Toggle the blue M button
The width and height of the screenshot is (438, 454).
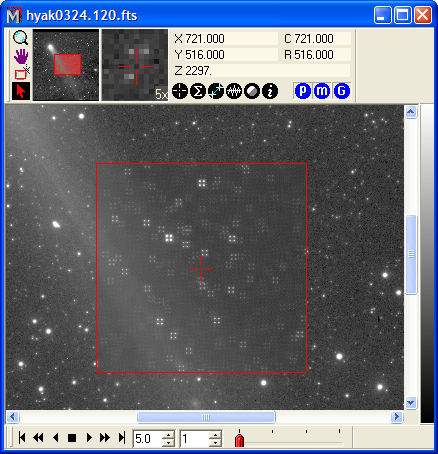click(322, 91)
